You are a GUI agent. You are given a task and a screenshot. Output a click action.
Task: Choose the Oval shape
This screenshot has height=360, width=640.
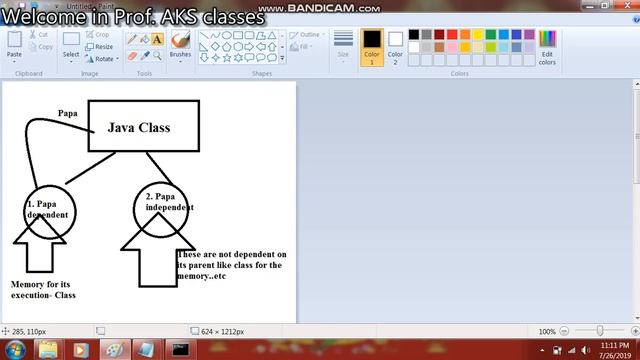pyautogui.click(x=227, y=36)
